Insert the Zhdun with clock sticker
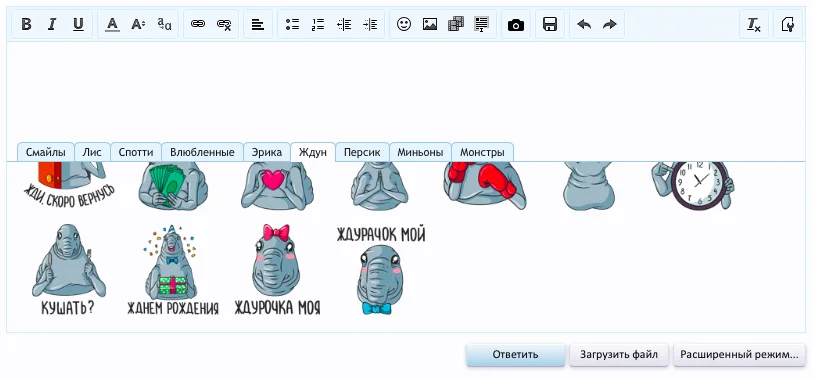The width and height of the screenshot is (813, 379). pos(693,186)
